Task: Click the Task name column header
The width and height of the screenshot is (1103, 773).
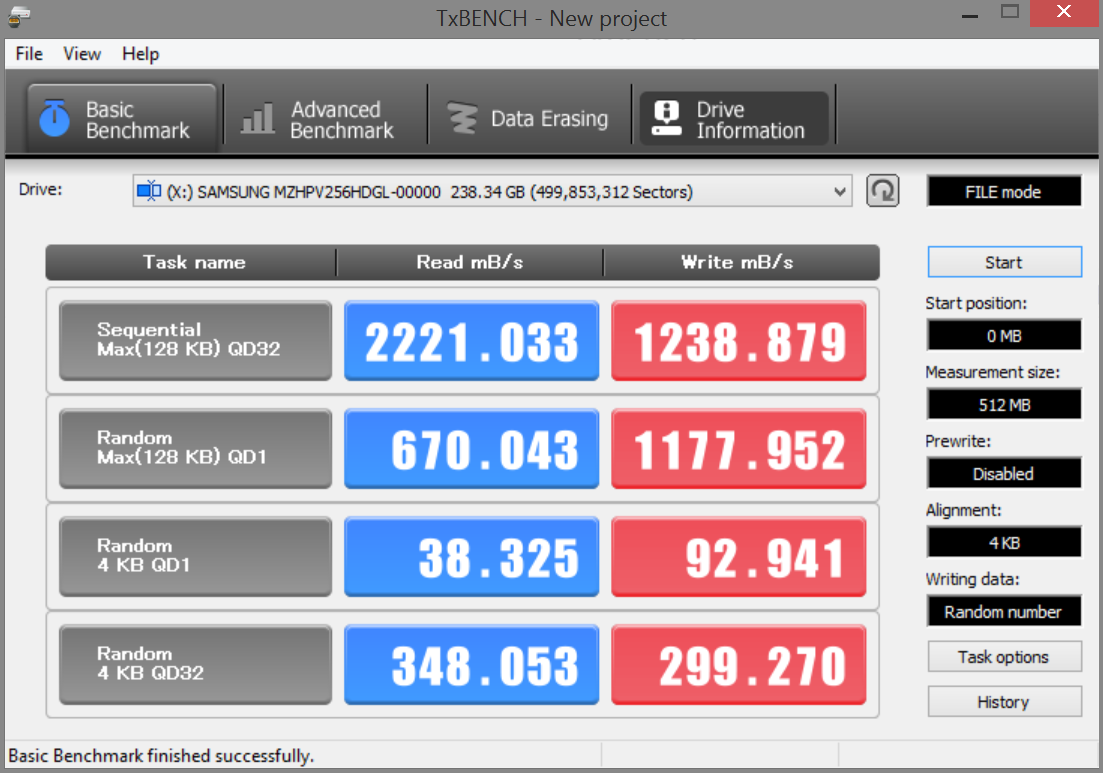Action: coord(191,262)
